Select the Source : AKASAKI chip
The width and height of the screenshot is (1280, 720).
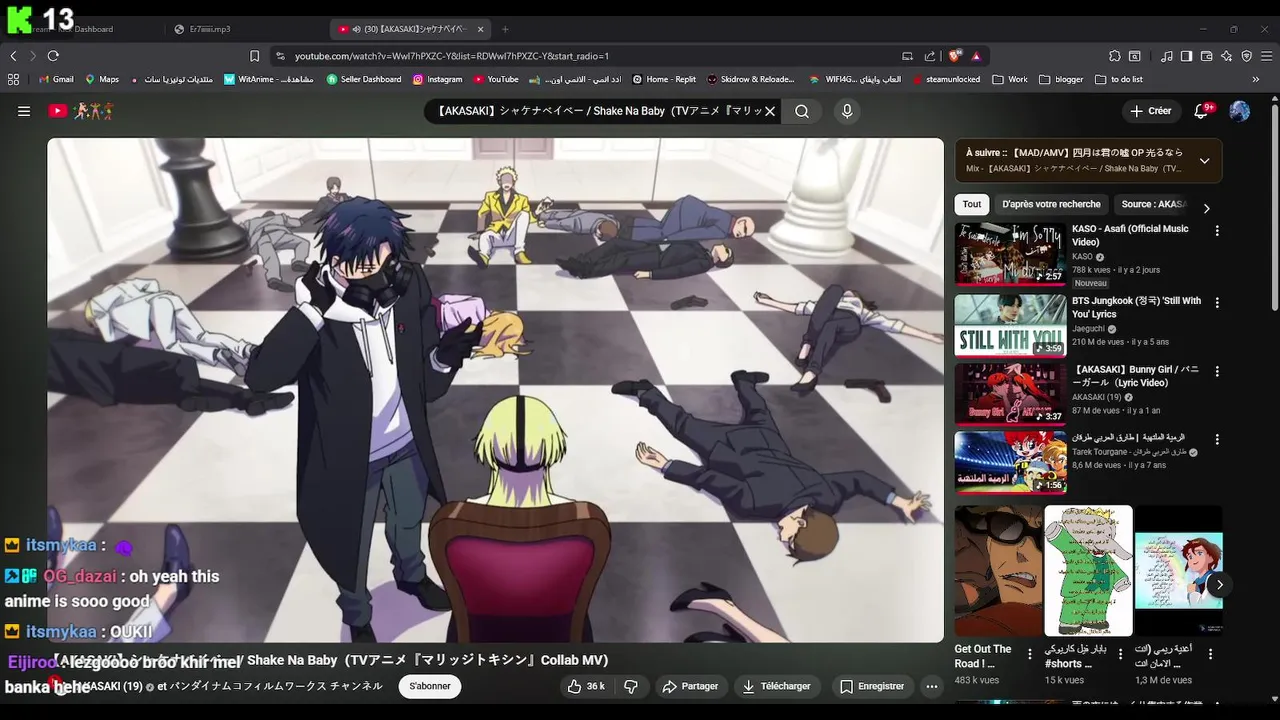[x=1153, y=204]
